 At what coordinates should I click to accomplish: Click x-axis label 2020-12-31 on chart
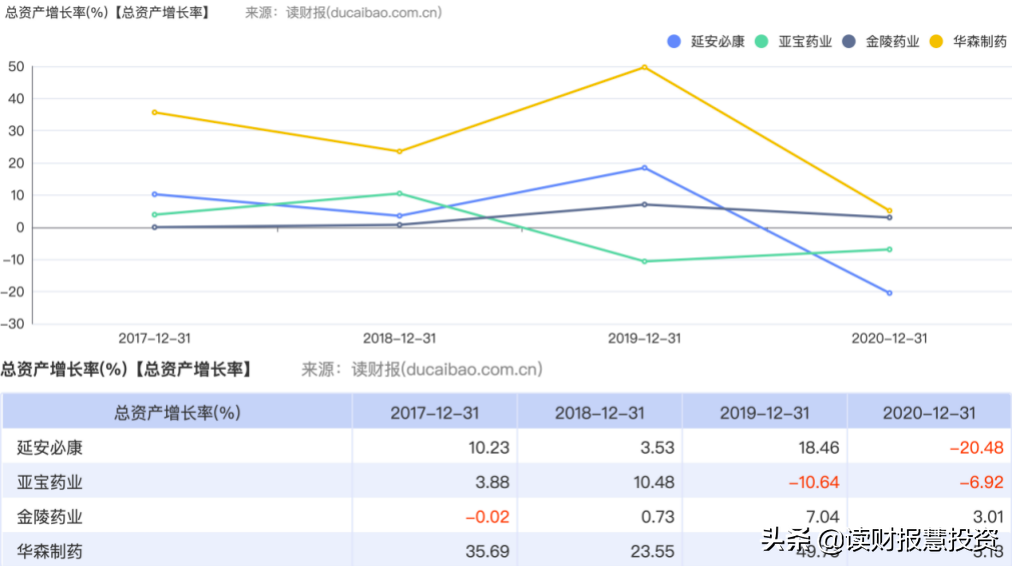pos(889,338)
